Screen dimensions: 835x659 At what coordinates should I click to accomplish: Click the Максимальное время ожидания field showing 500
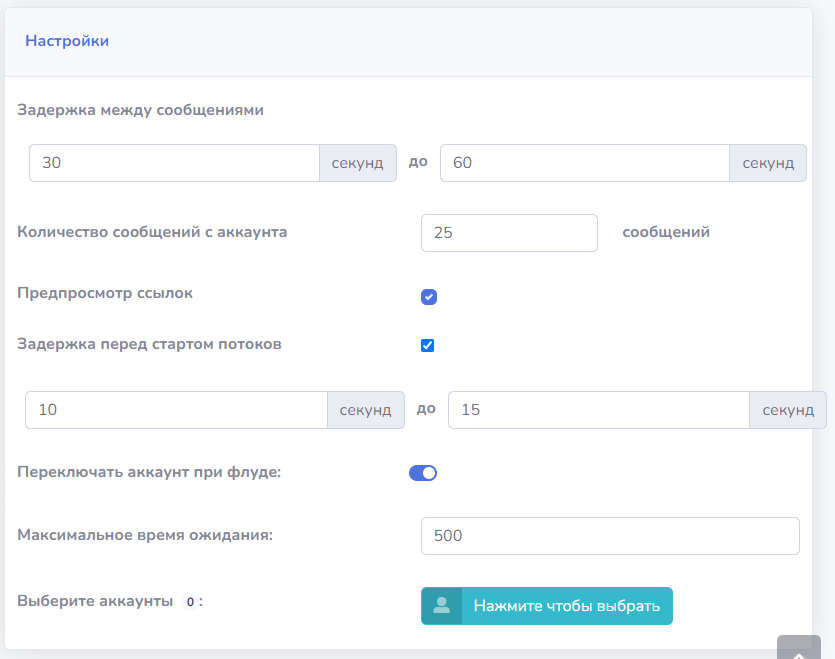(x=610, y=536)
